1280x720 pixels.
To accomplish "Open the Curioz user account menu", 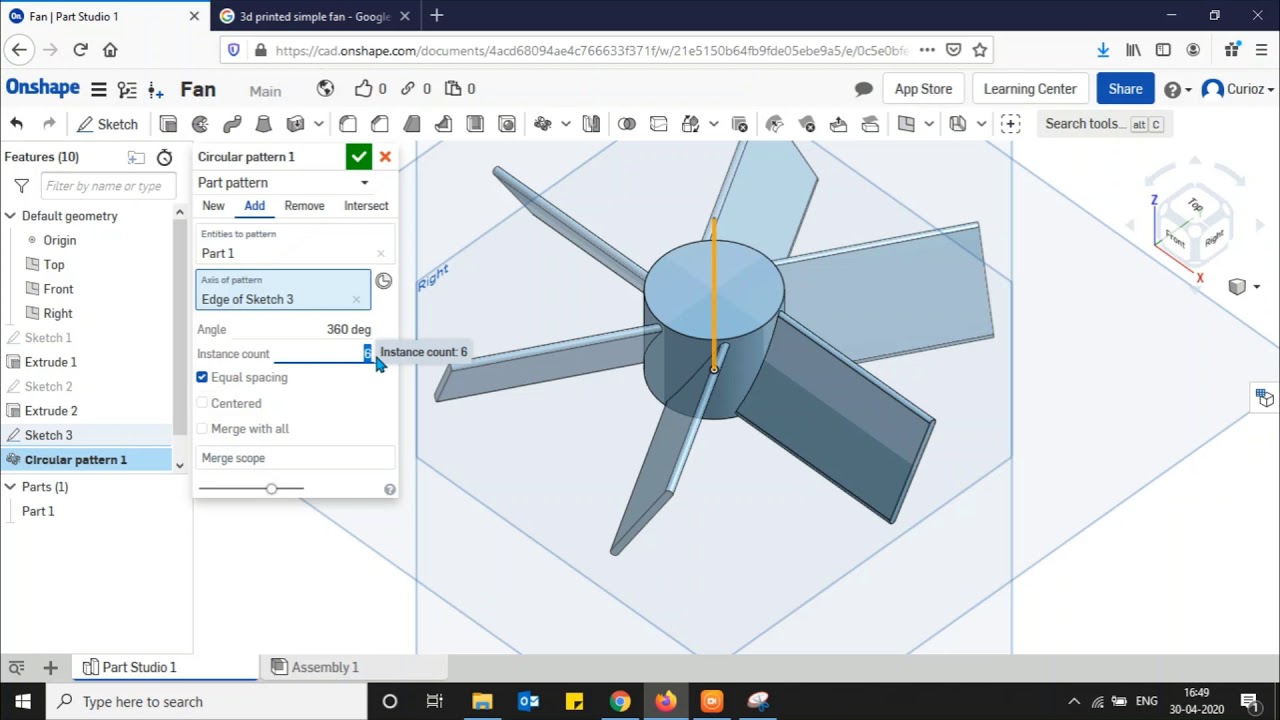I will pyautogui.click(x=1238, y=89).
